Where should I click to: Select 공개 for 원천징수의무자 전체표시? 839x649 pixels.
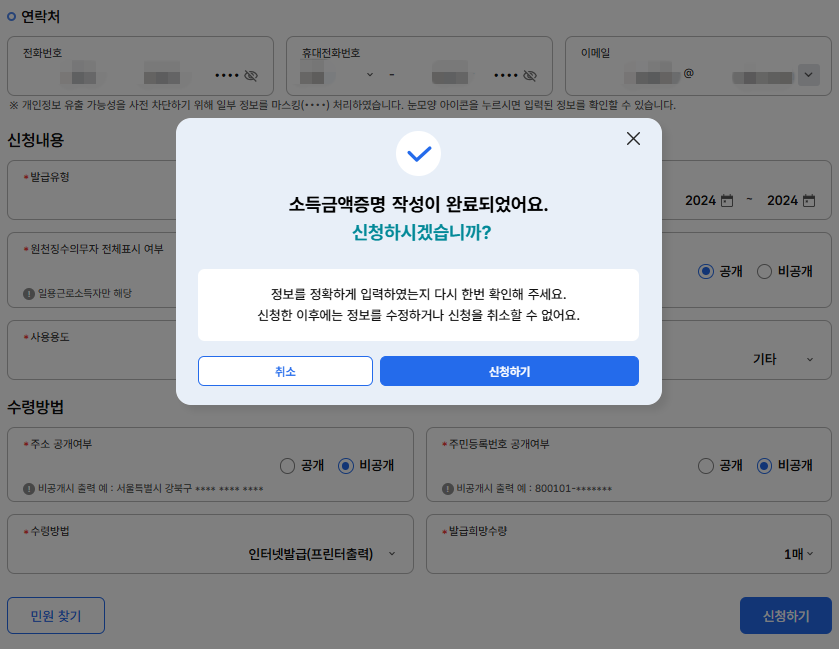(x=706, y=271)
